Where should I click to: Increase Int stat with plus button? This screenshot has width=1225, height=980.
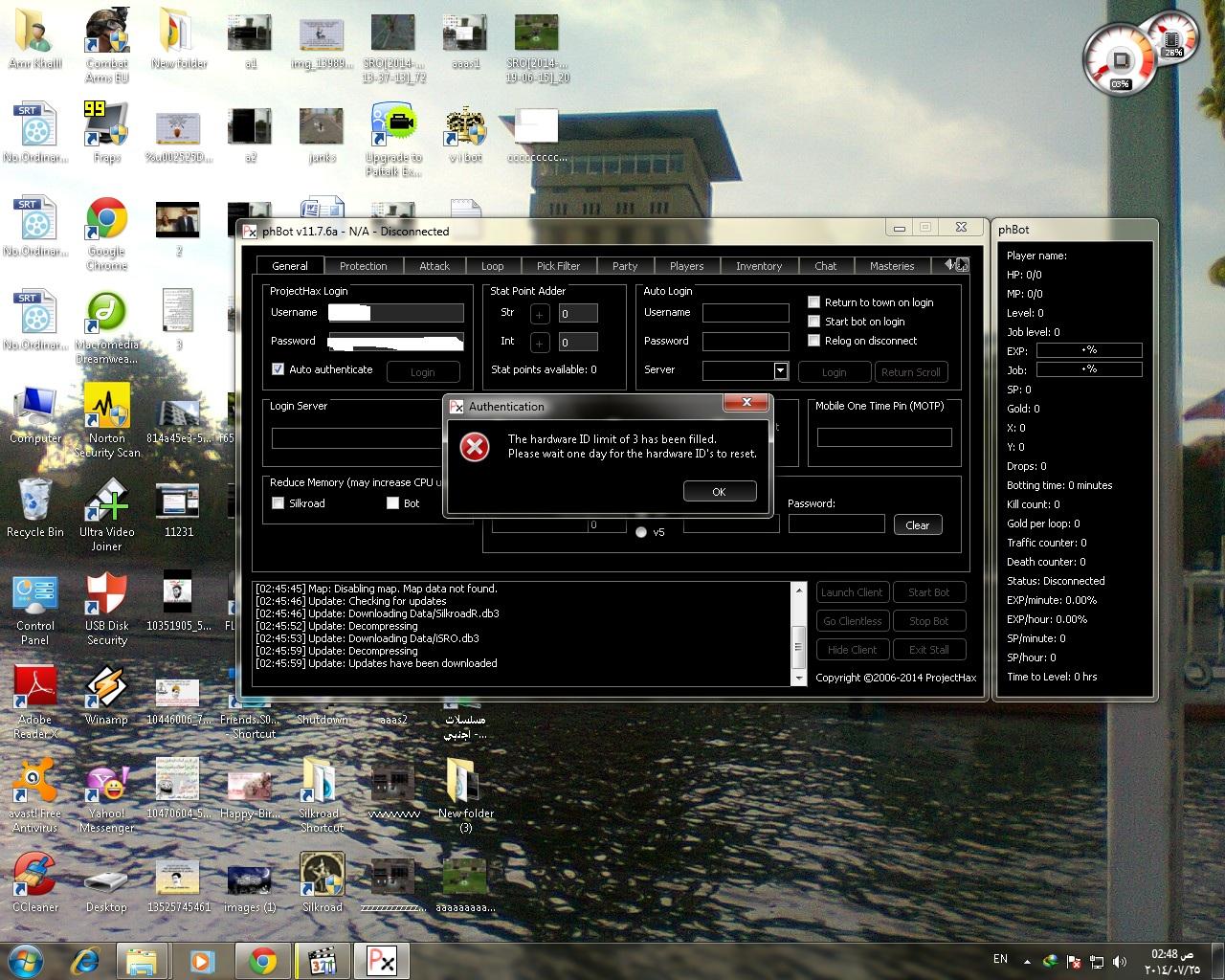(540, 342)
